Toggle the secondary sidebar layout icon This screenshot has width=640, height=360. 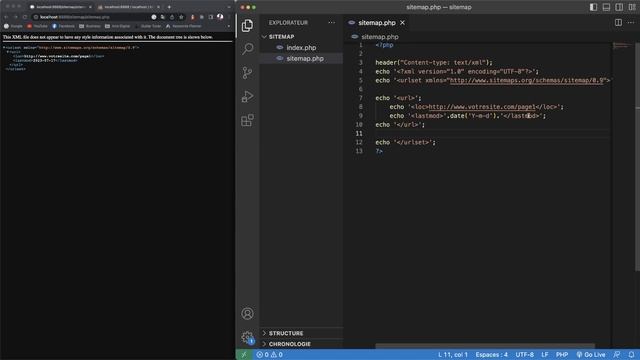[619, 7]
